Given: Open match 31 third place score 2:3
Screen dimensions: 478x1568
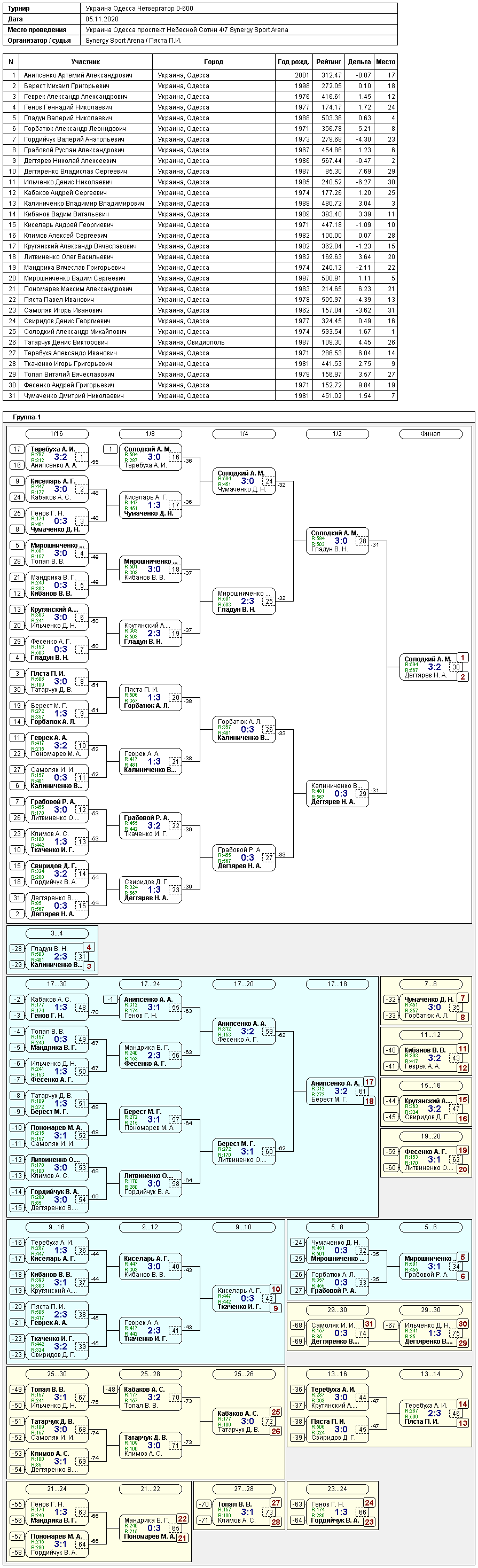Looking at the screenshot, I should (61, 956).
